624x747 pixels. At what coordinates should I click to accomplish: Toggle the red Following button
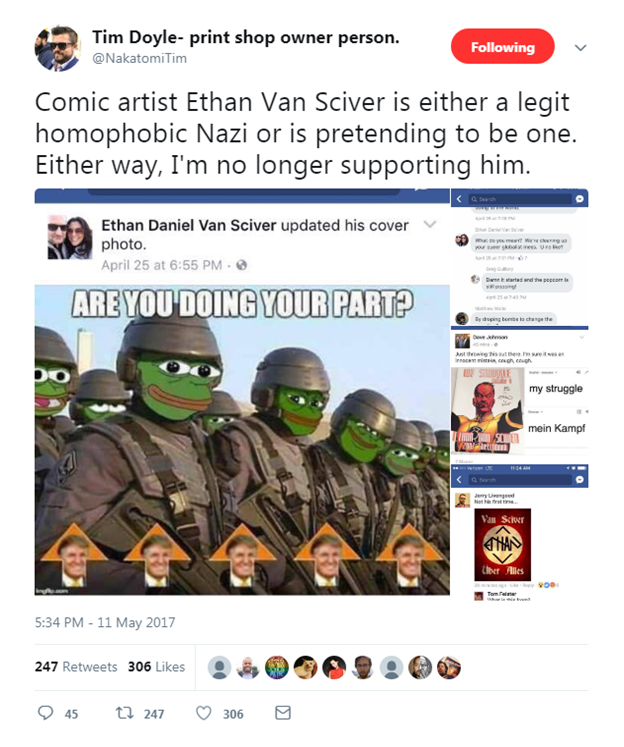[x=503, y=47]
